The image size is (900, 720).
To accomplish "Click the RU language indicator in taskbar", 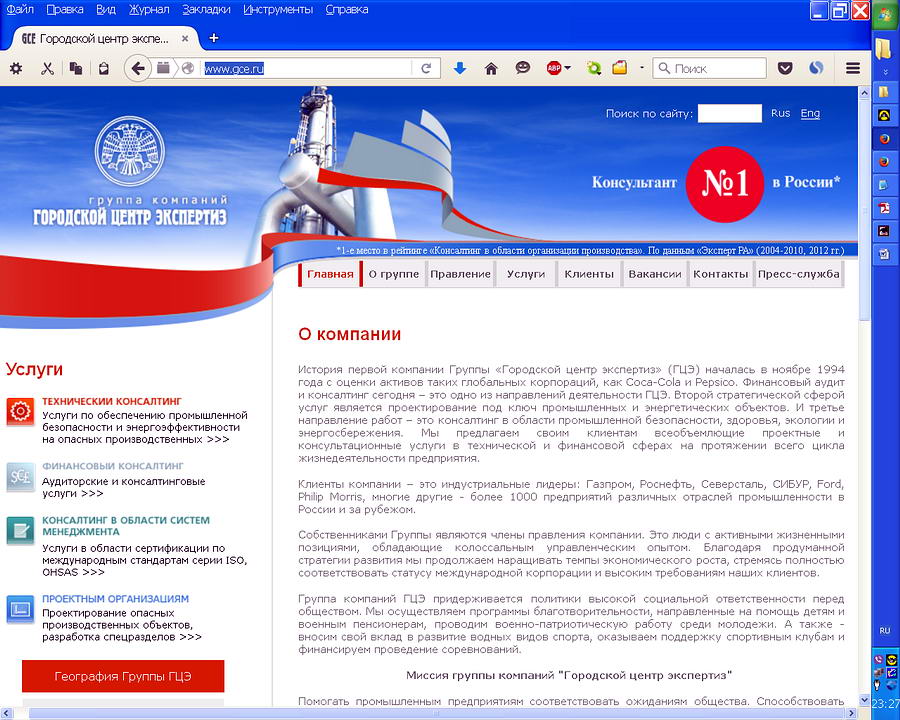I will [x=885, y=630].
